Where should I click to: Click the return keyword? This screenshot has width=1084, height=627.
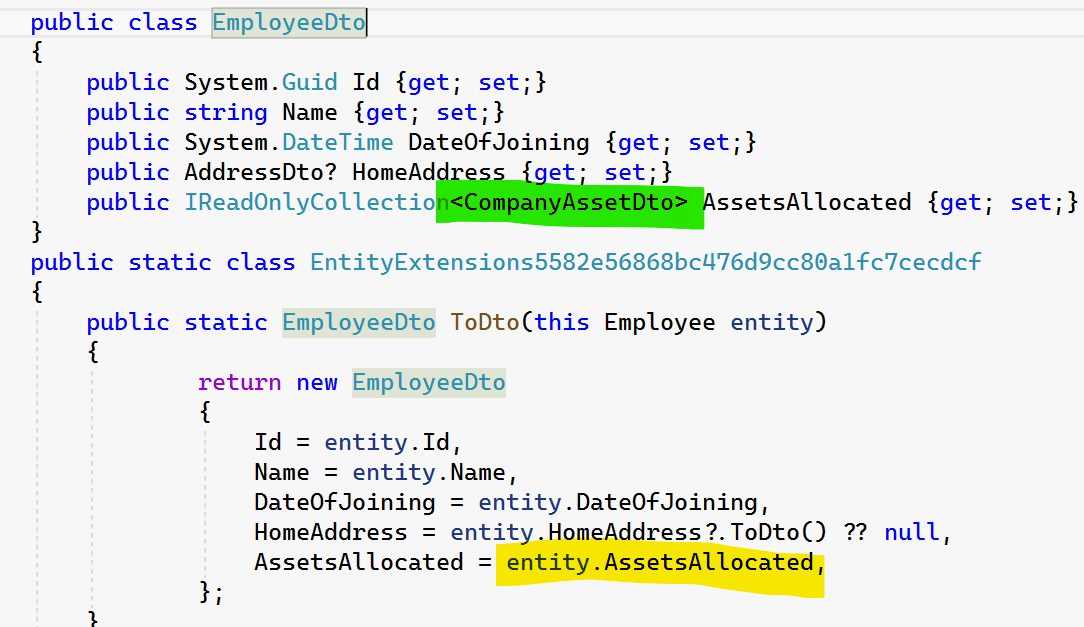point(240,383)
